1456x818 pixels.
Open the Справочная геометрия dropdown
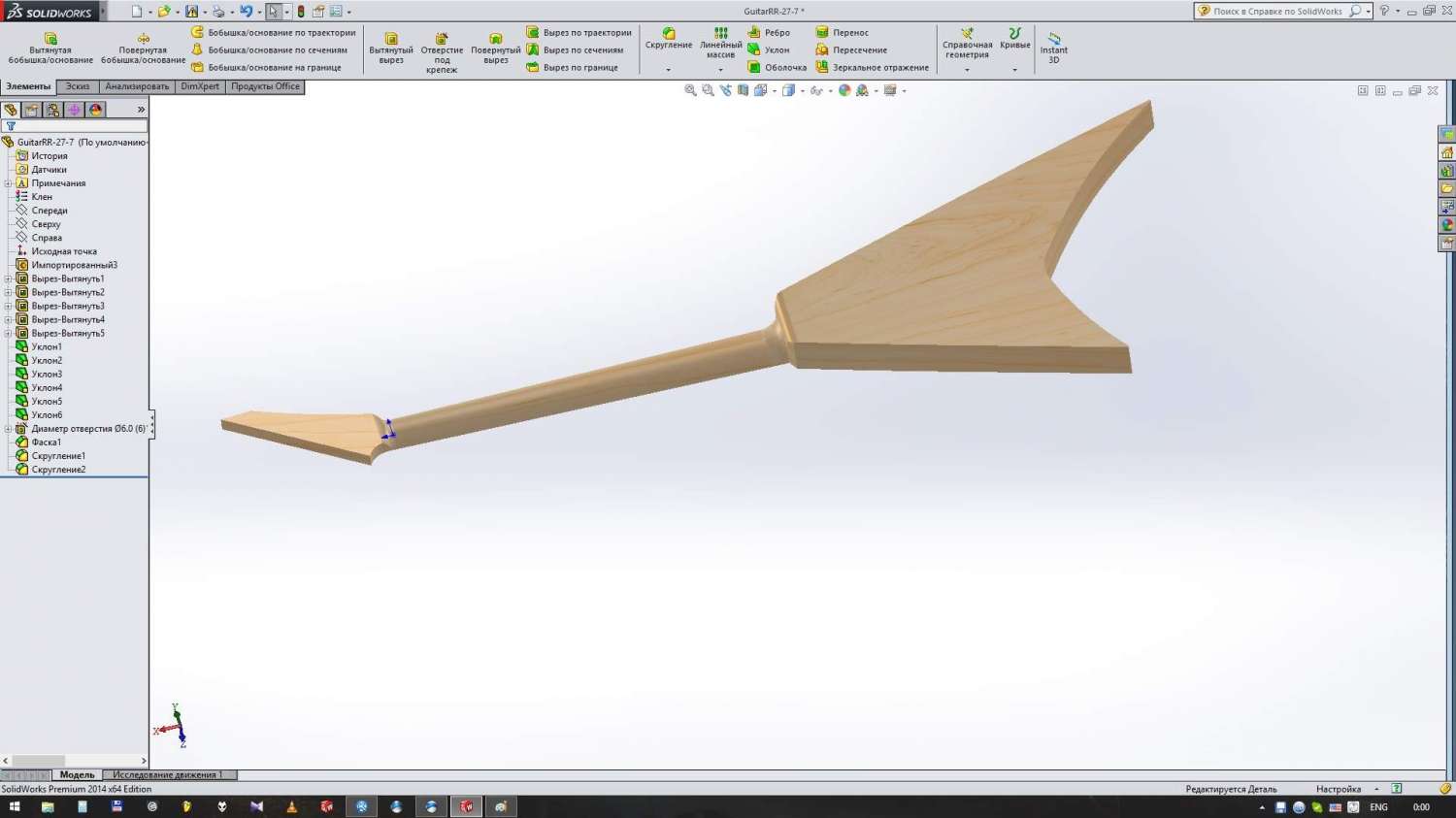[967, 70]
